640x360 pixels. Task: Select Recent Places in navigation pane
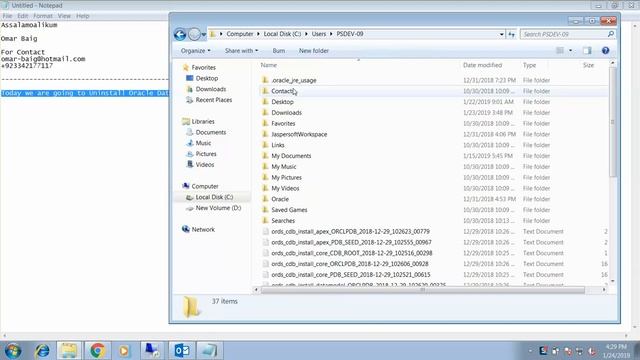pyautogui.click(x=213, y=100)
